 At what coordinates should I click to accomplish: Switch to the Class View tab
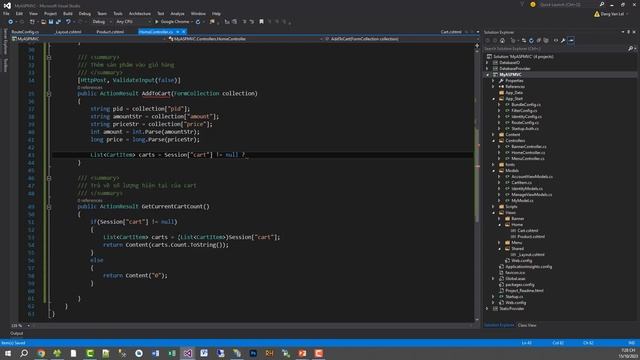point(527,325)
